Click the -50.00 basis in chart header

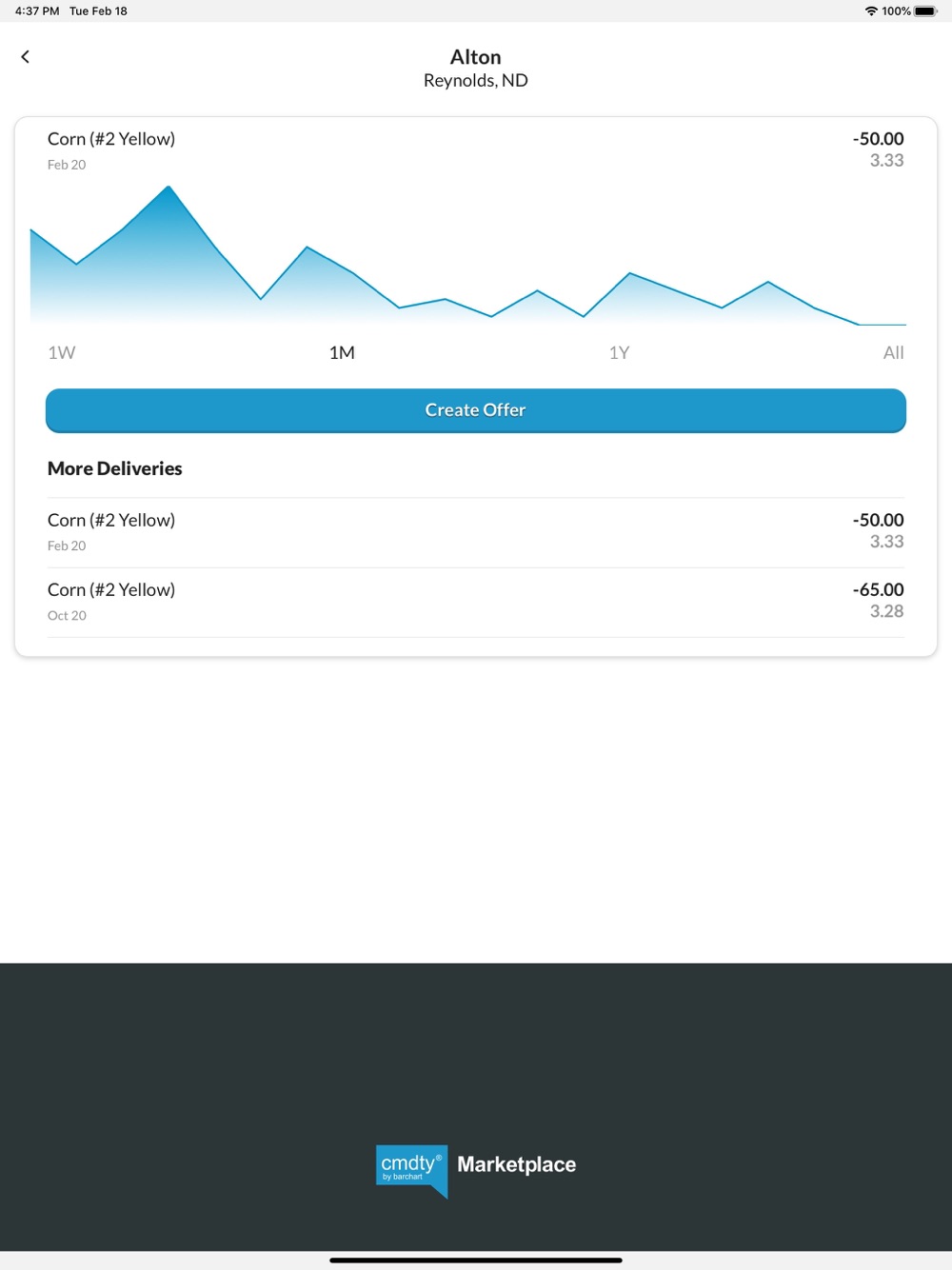coord(878,139)
